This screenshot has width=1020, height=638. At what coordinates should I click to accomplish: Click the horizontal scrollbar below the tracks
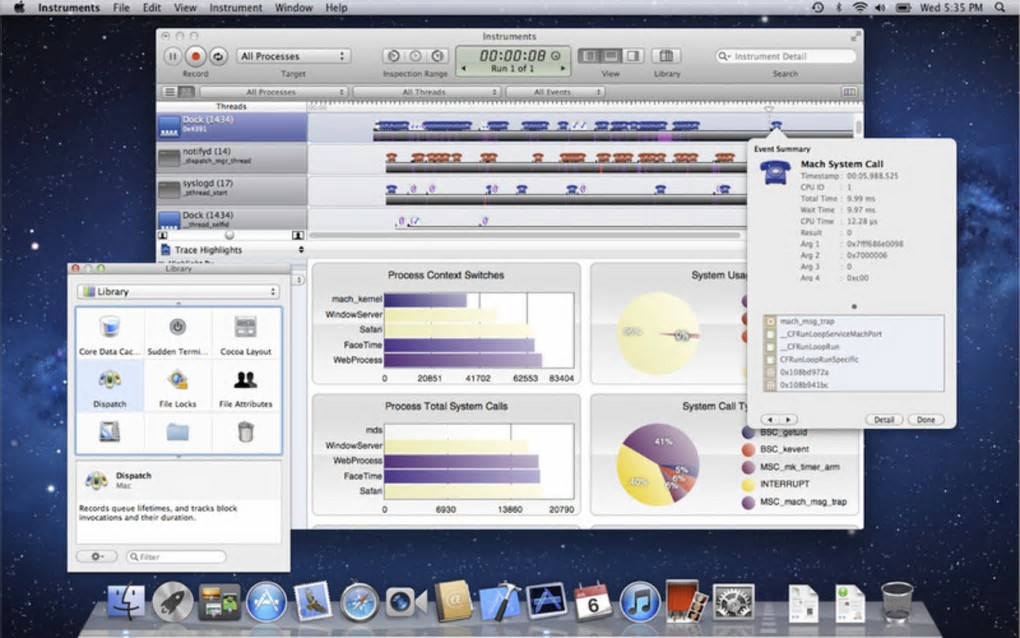525,235
